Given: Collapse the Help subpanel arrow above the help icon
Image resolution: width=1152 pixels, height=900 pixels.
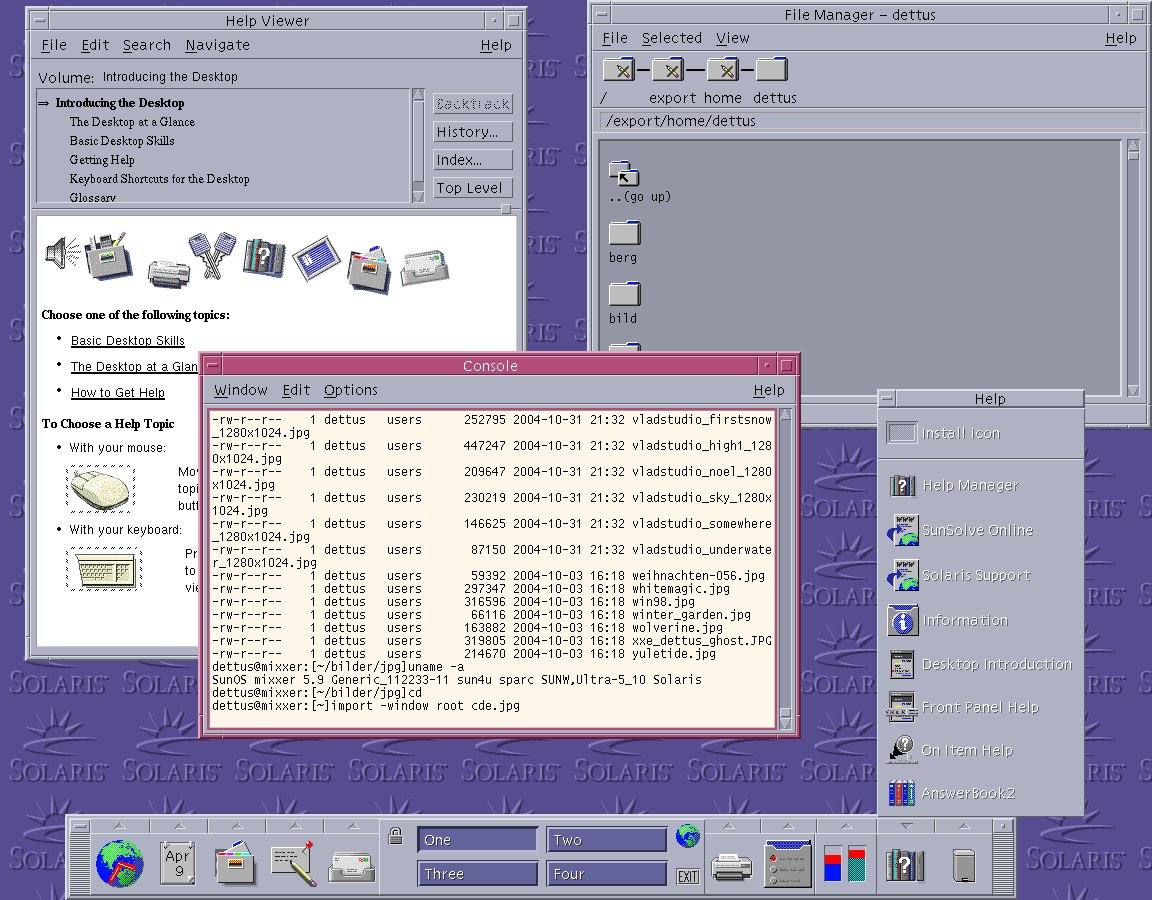Looking at the screenshot, I should click(x=906, y=826).
